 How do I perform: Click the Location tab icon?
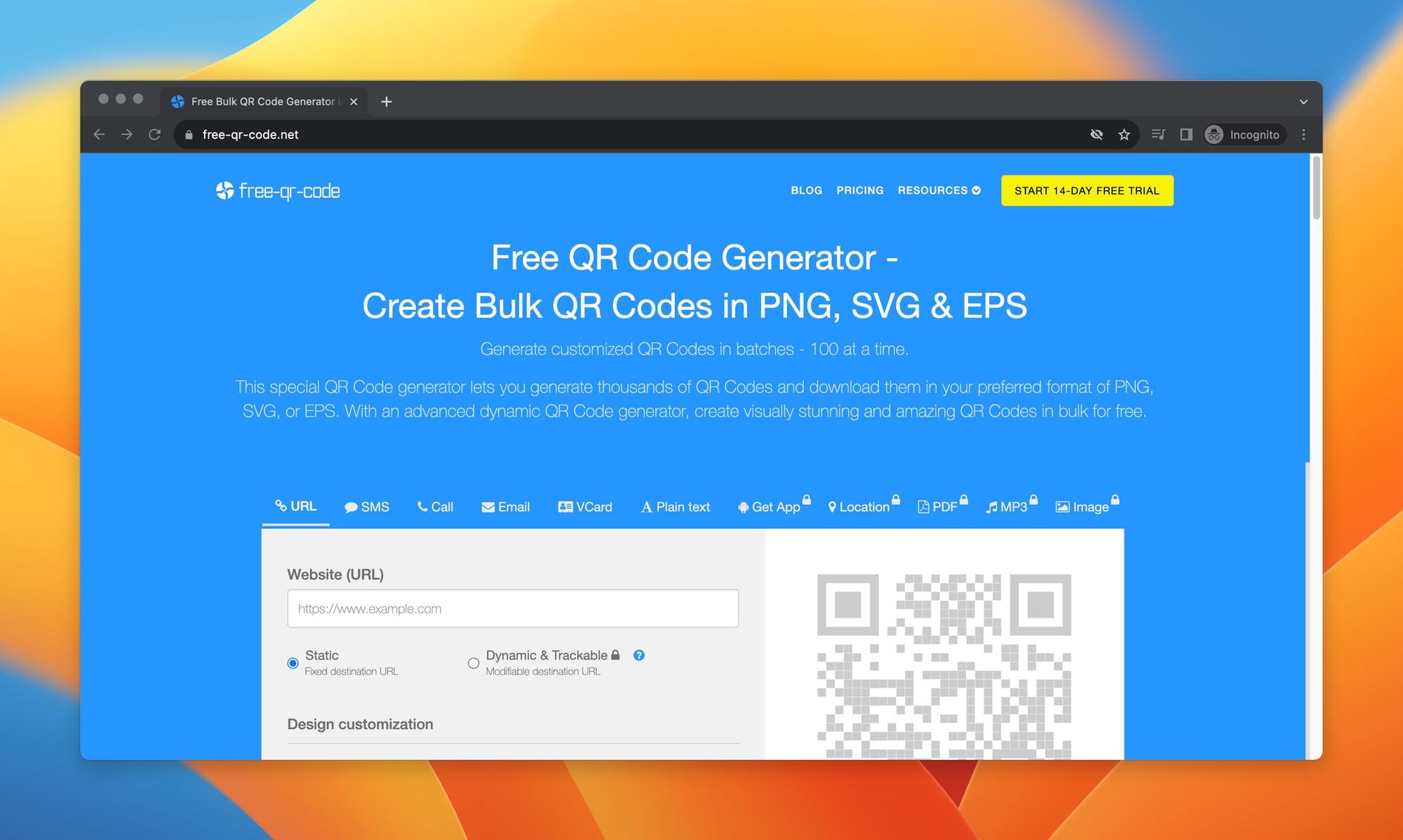click(x=831, y=507)
